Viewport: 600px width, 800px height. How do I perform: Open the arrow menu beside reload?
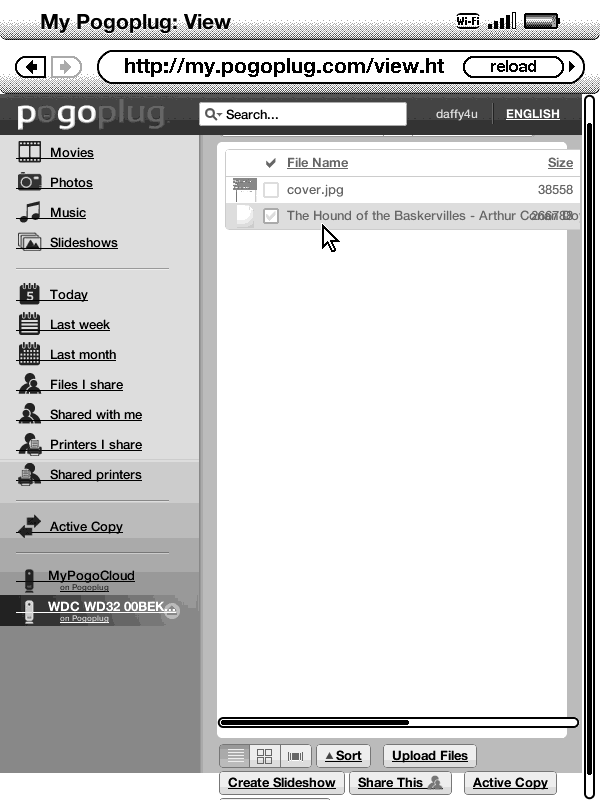(x=572, y=67)
